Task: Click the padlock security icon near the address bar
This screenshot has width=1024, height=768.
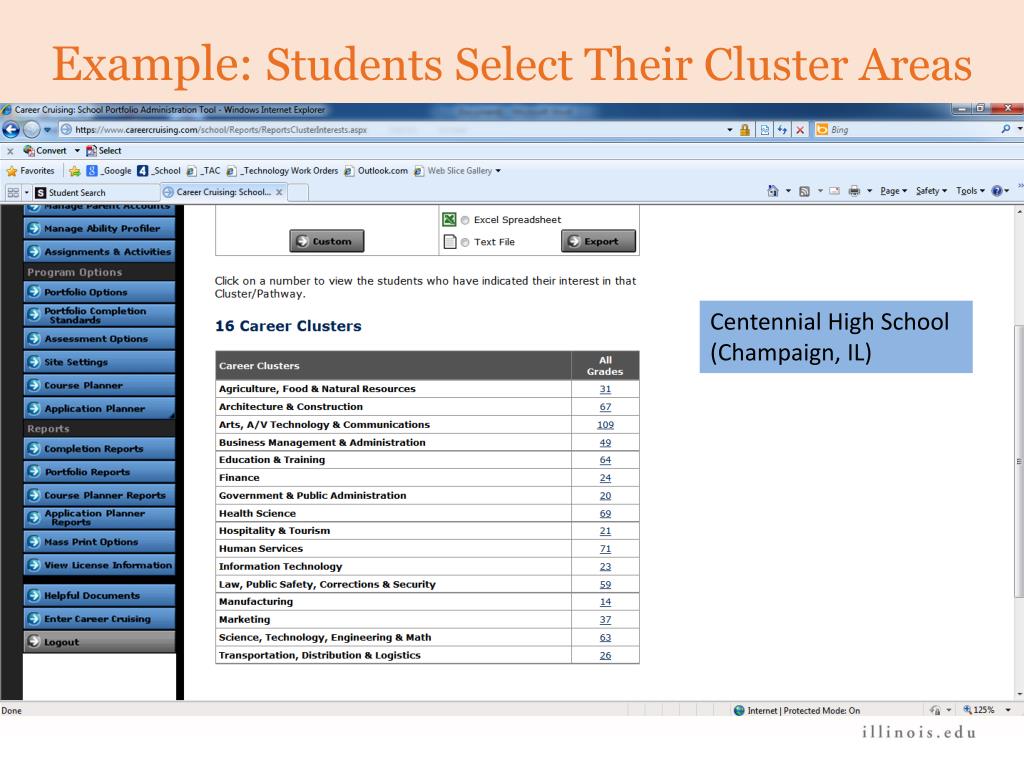Action: 744,129
